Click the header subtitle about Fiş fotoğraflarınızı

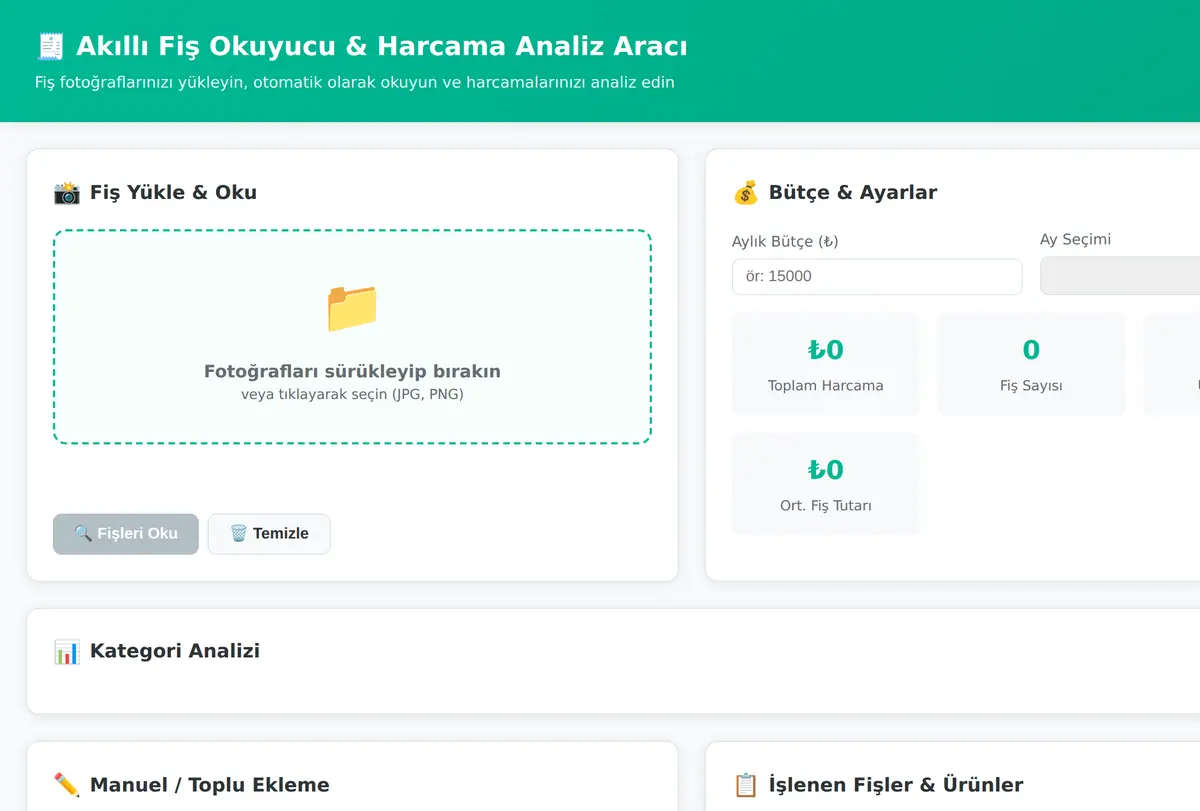[354, 82]
